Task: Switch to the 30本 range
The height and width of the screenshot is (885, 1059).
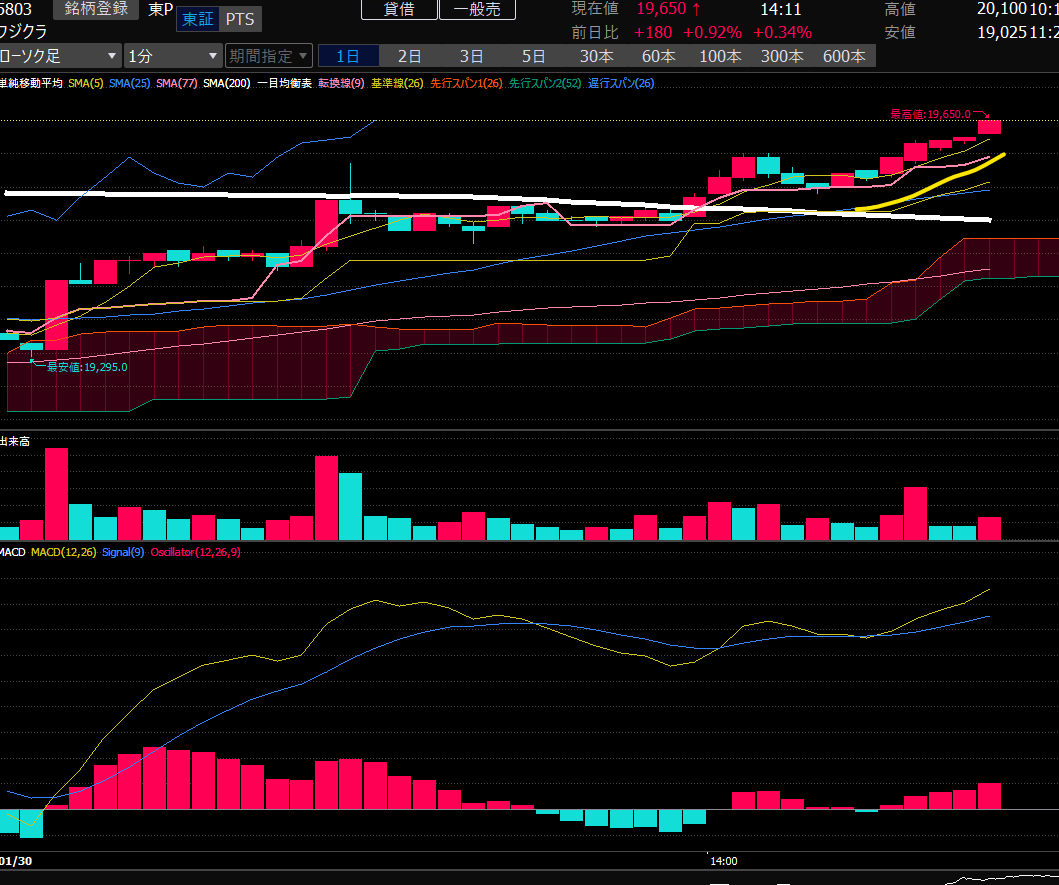Action: click(596, 56)
